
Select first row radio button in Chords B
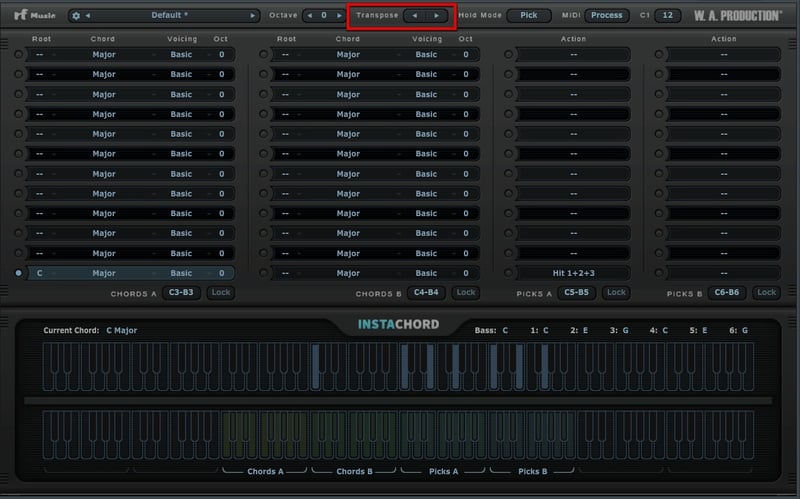[x=263, y=54]
